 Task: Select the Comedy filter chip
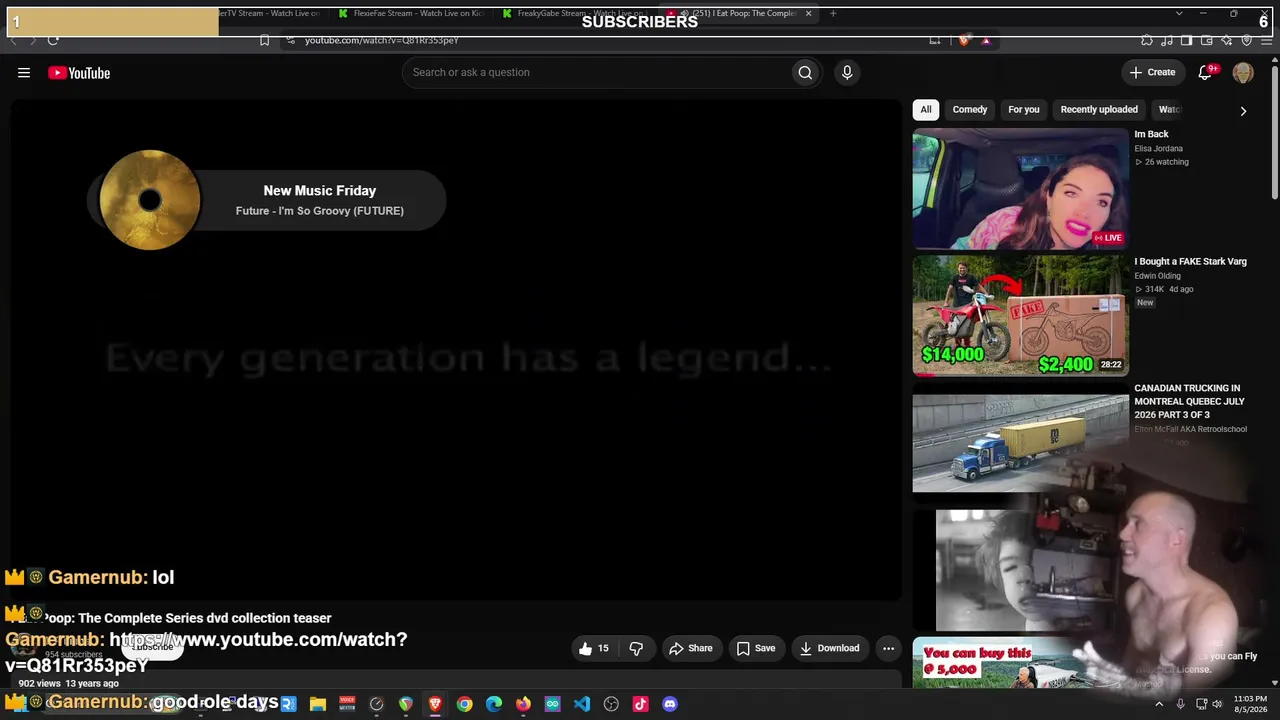click(x=970, y=109)
